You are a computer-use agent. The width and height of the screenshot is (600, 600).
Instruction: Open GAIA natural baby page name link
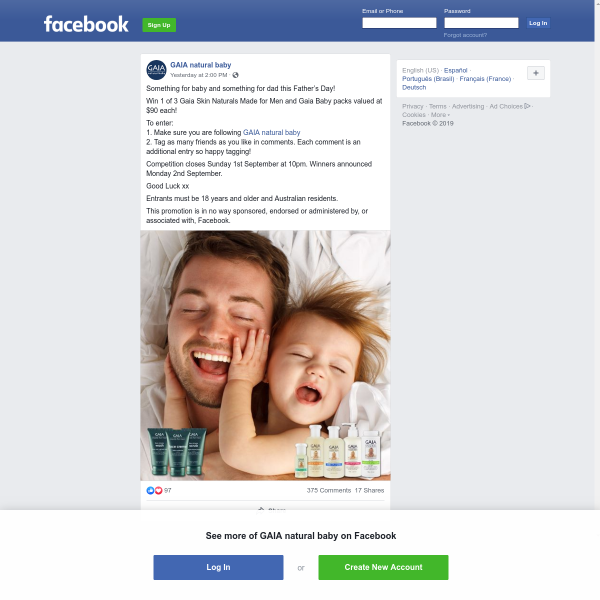(201, 65)
